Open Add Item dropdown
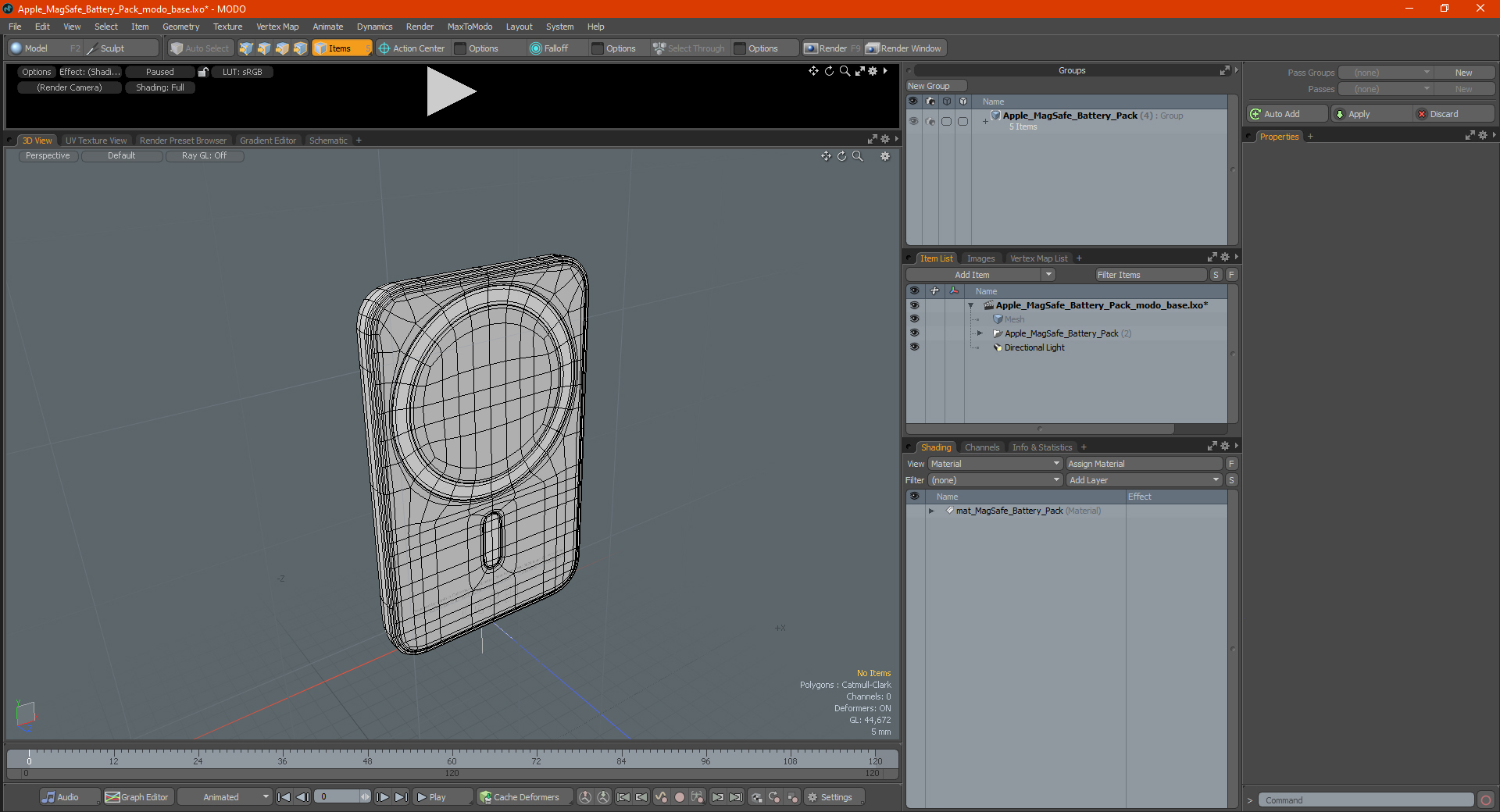 (x=981, y=275)
